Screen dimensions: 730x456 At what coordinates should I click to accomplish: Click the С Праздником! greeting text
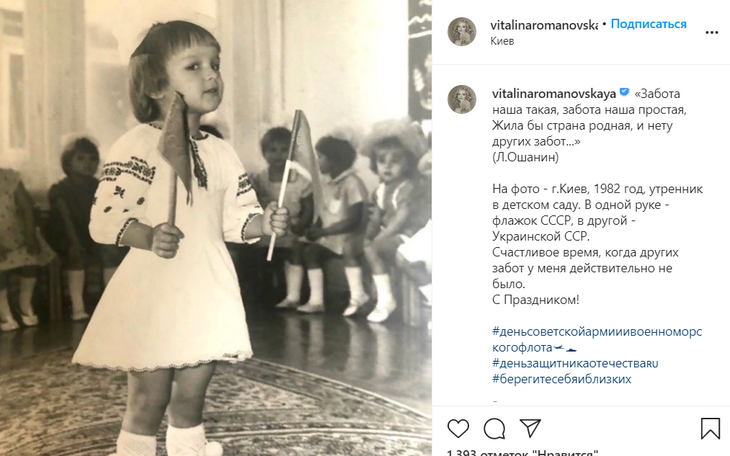pos(536,299)
